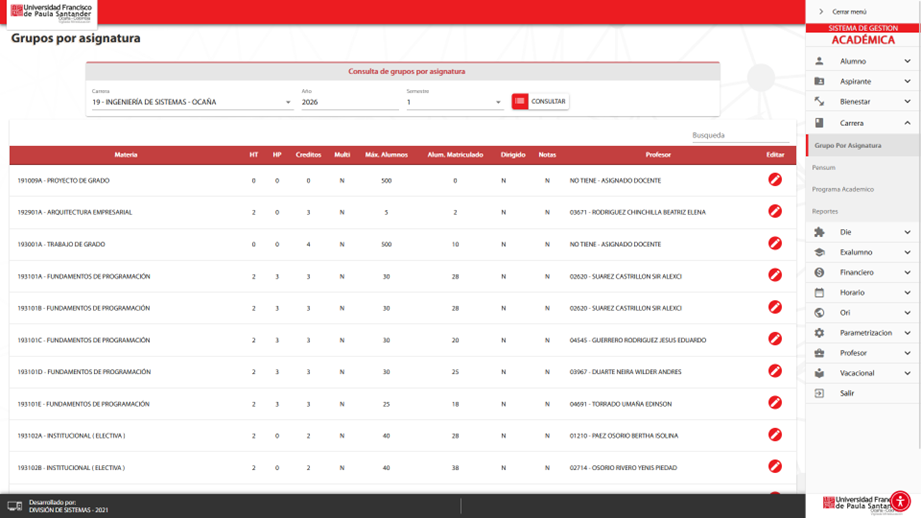Click the Salir logout icon
Screen dimensions: 921x518
[819, 393]
